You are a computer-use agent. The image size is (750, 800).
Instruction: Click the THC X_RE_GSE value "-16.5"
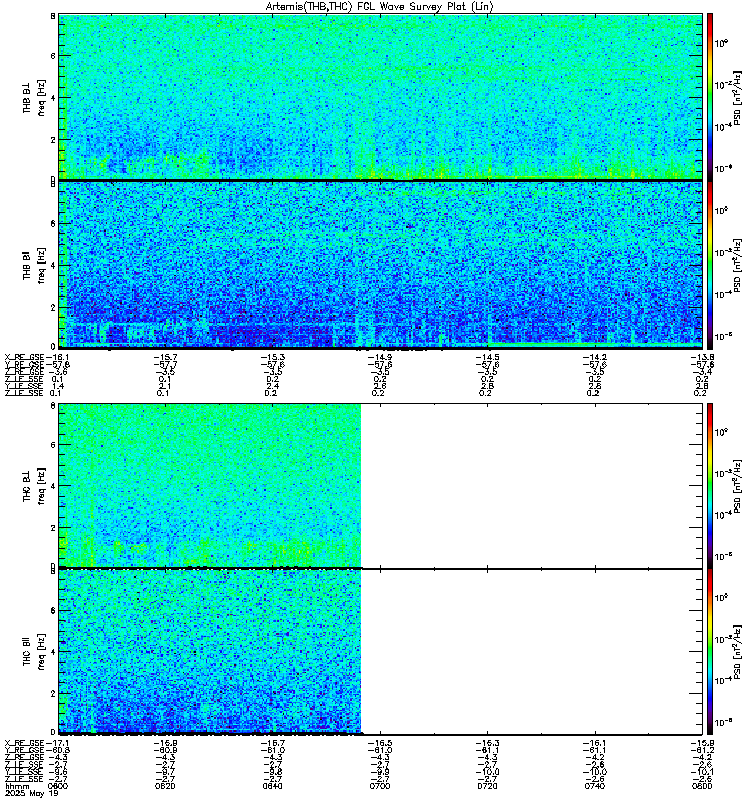tap(380, 743)
